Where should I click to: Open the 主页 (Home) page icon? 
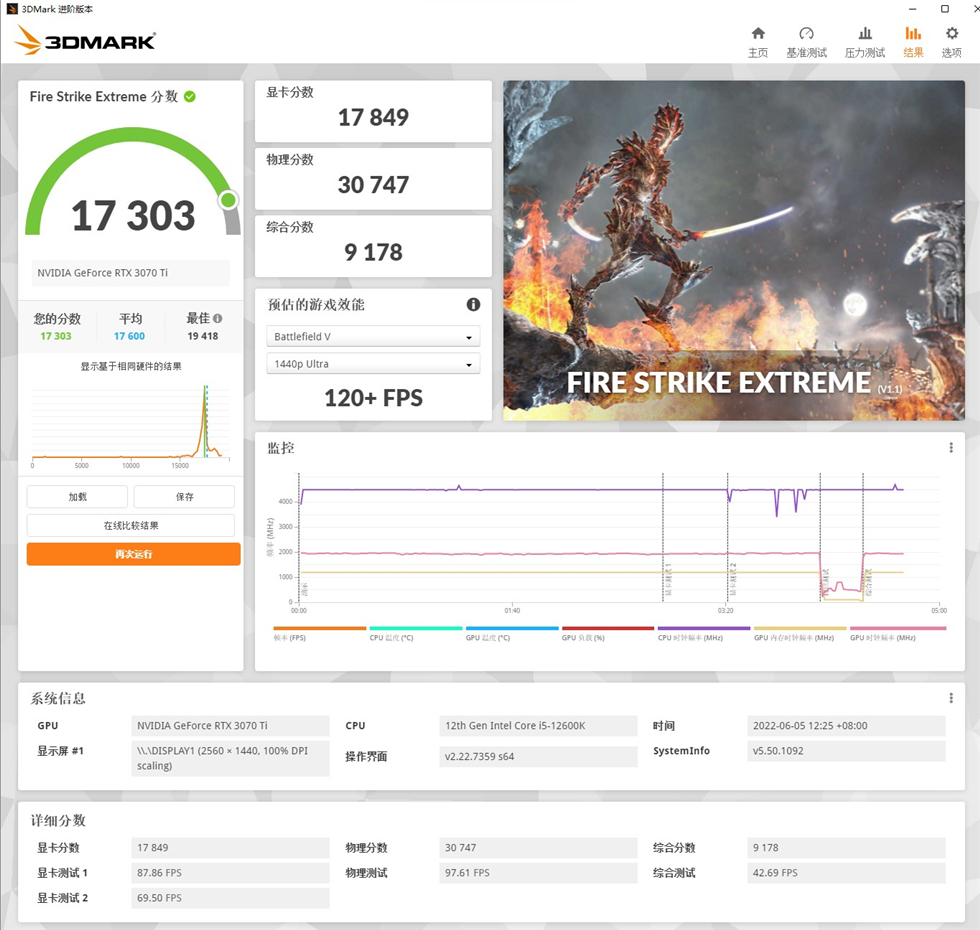(x=757, y=40)
